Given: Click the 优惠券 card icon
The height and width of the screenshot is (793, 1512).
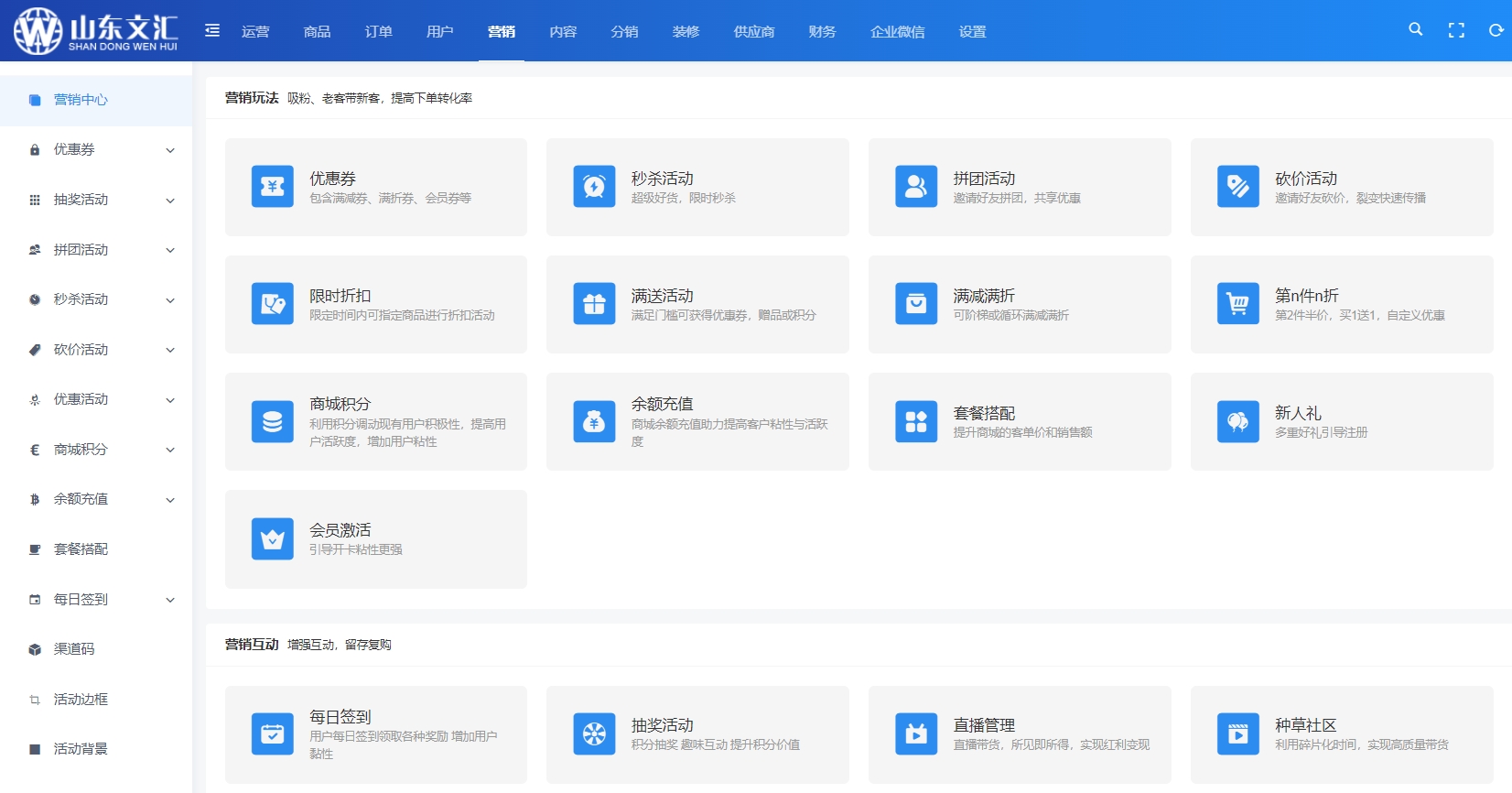Looking at the screenshot, I should point(273,187).
